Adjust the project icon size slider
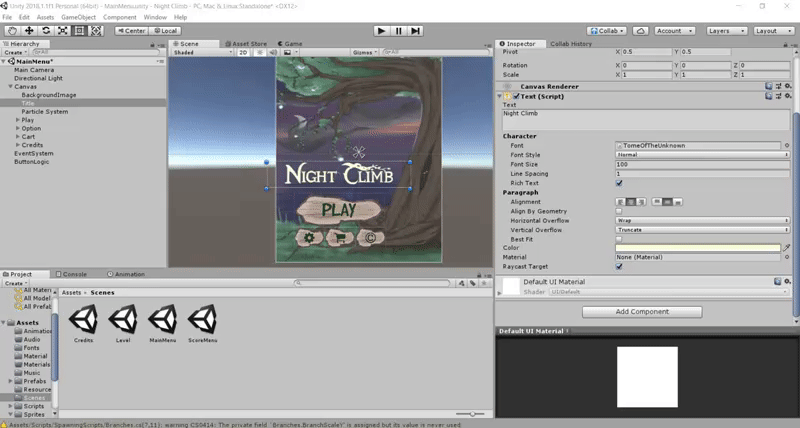The height and width of the screenshot is (428, 800). pos(470,414)
